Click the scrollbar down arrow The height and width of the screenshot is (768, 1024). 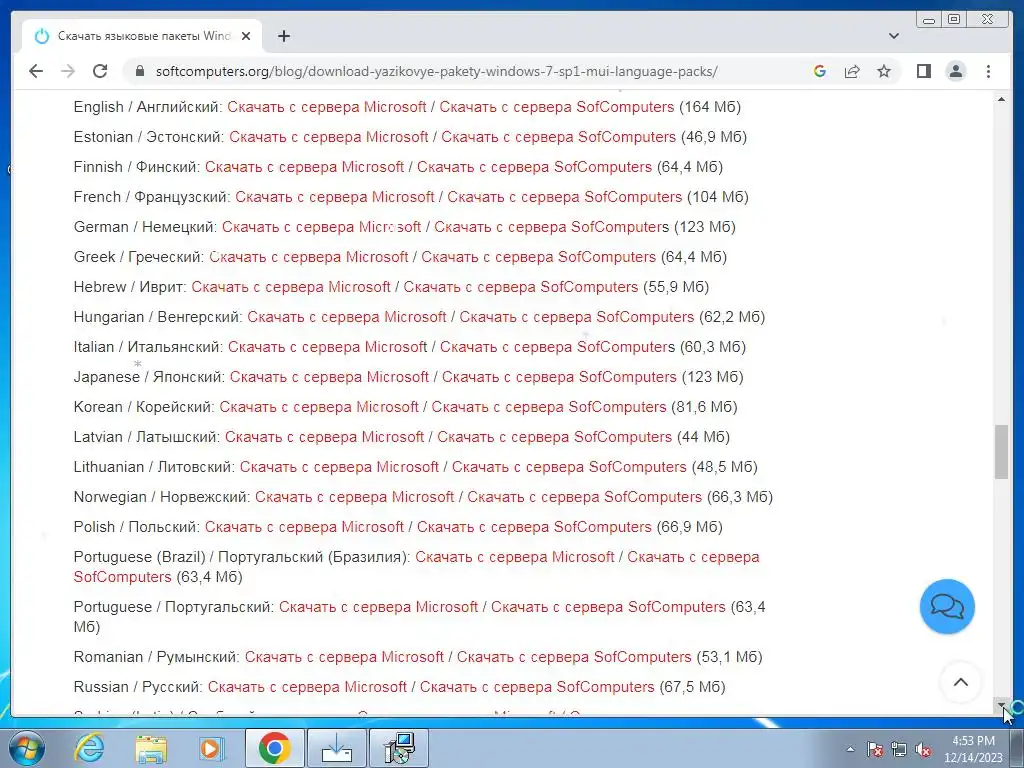click(1001, 707)
